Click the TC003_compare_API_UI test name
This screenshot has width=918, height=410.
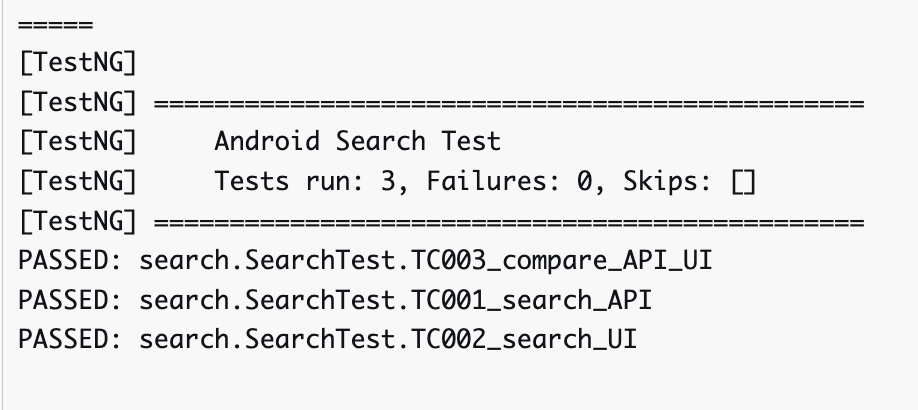(565, 261)
